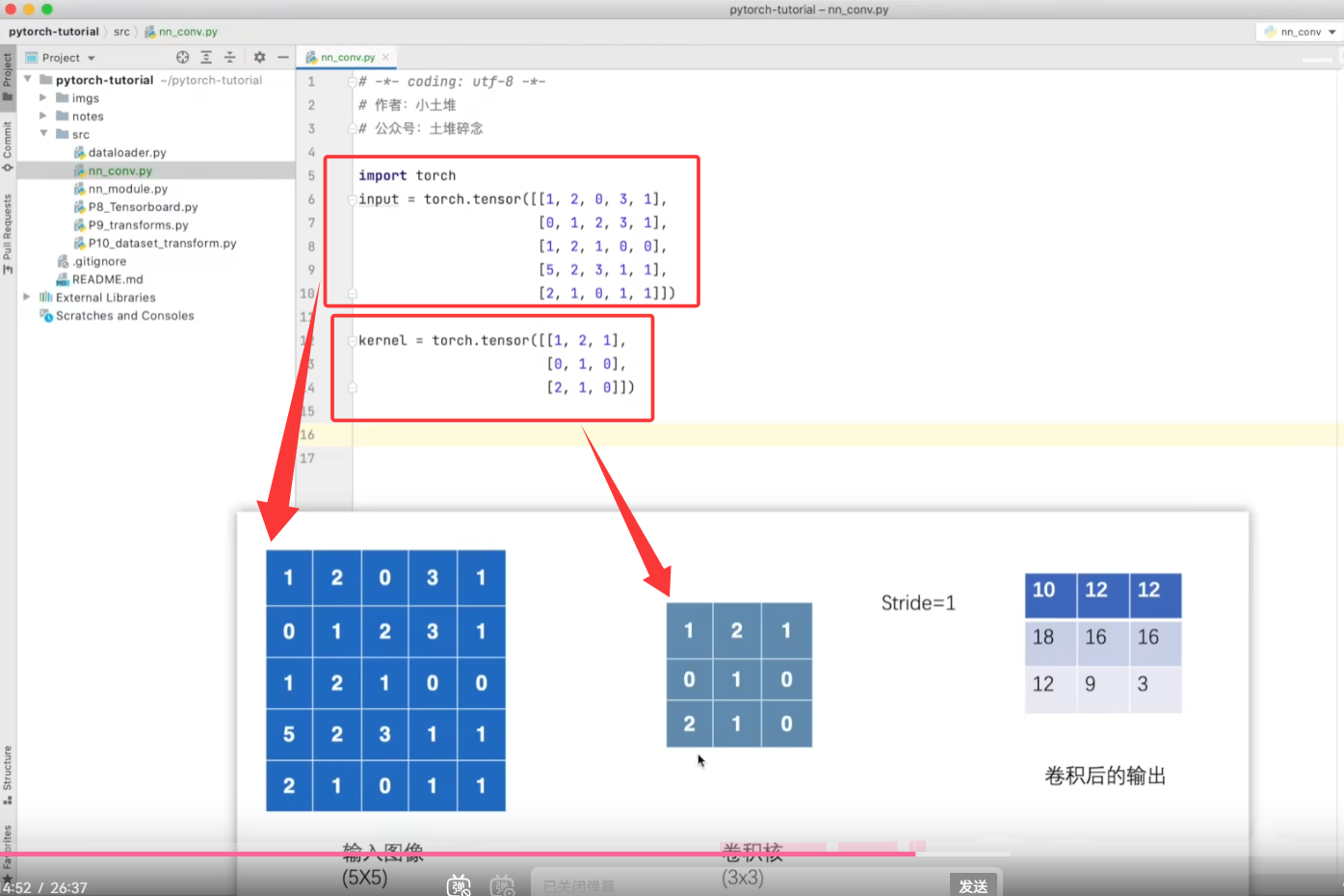Select the nn_conv.py editor tab
This screenshot has height=896, width=1344.
click(348, 57)
